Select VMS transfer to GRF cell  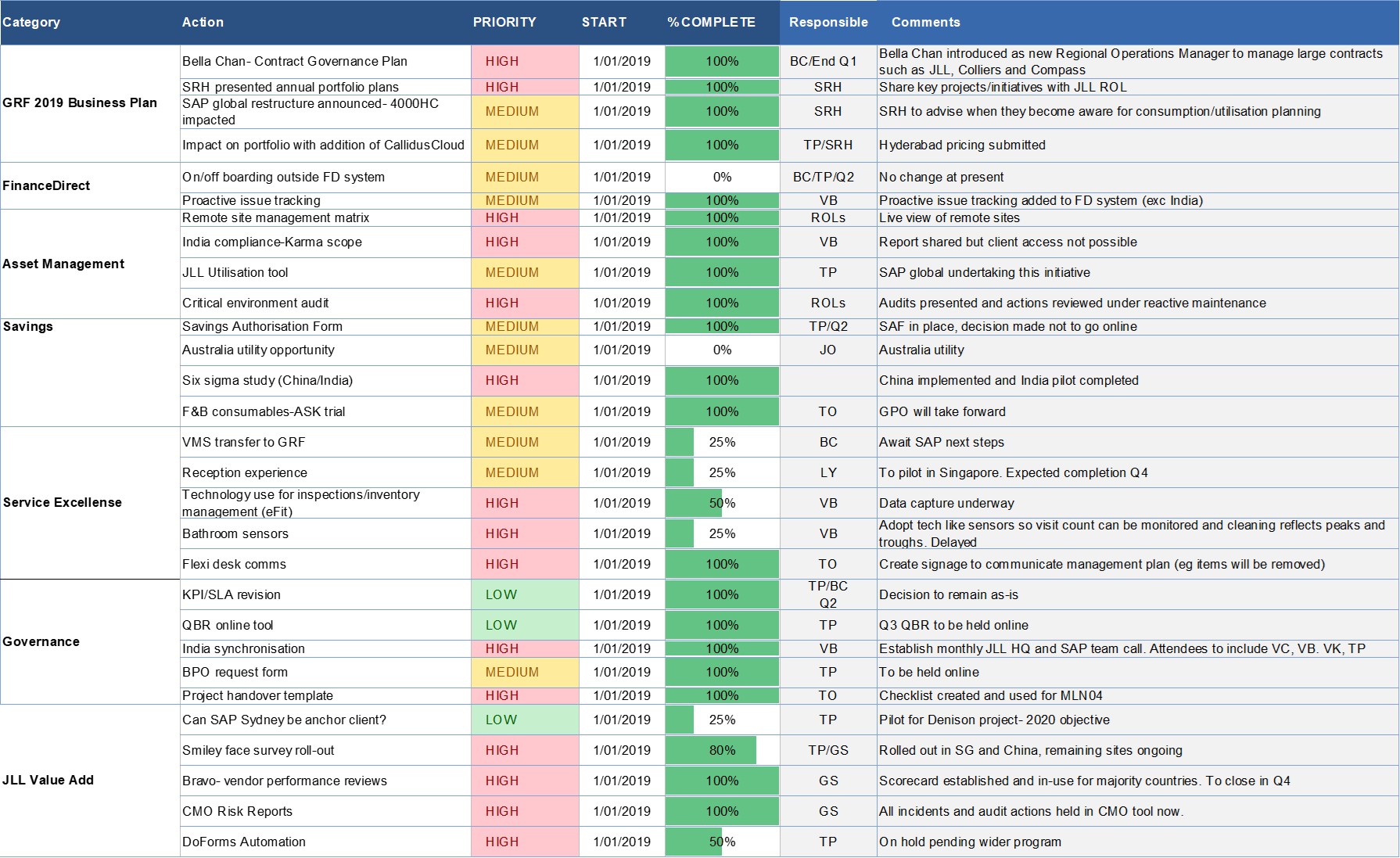point(325,442)
